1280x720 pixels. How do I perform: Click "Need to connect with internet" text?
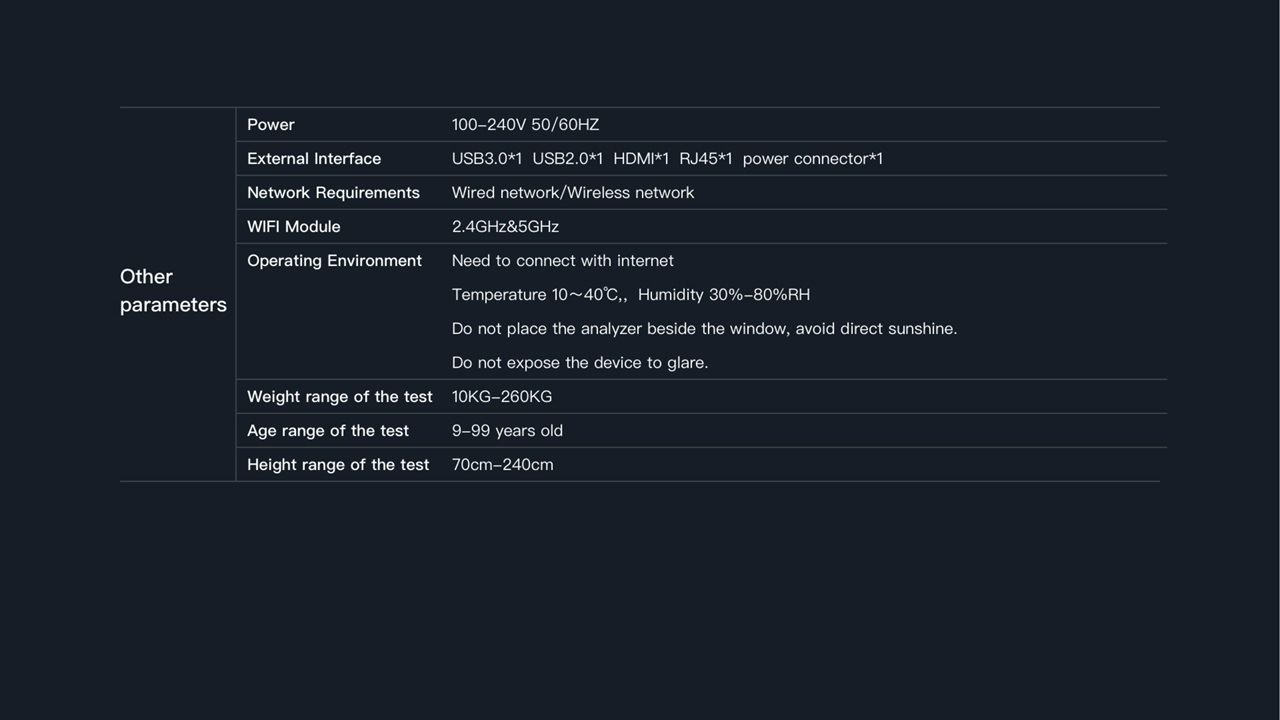point(562,261)
